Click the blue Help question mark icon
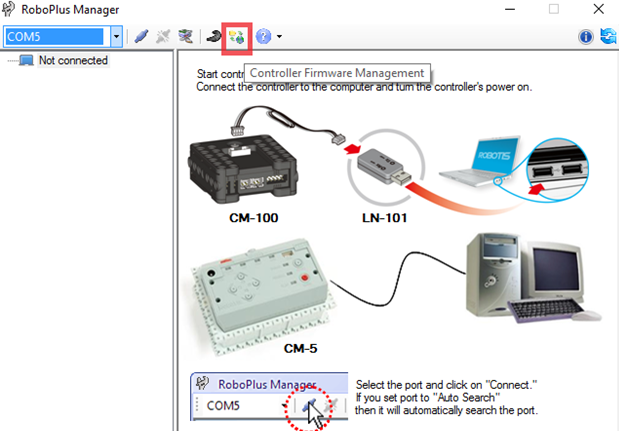619x431 pixels. 263,36
